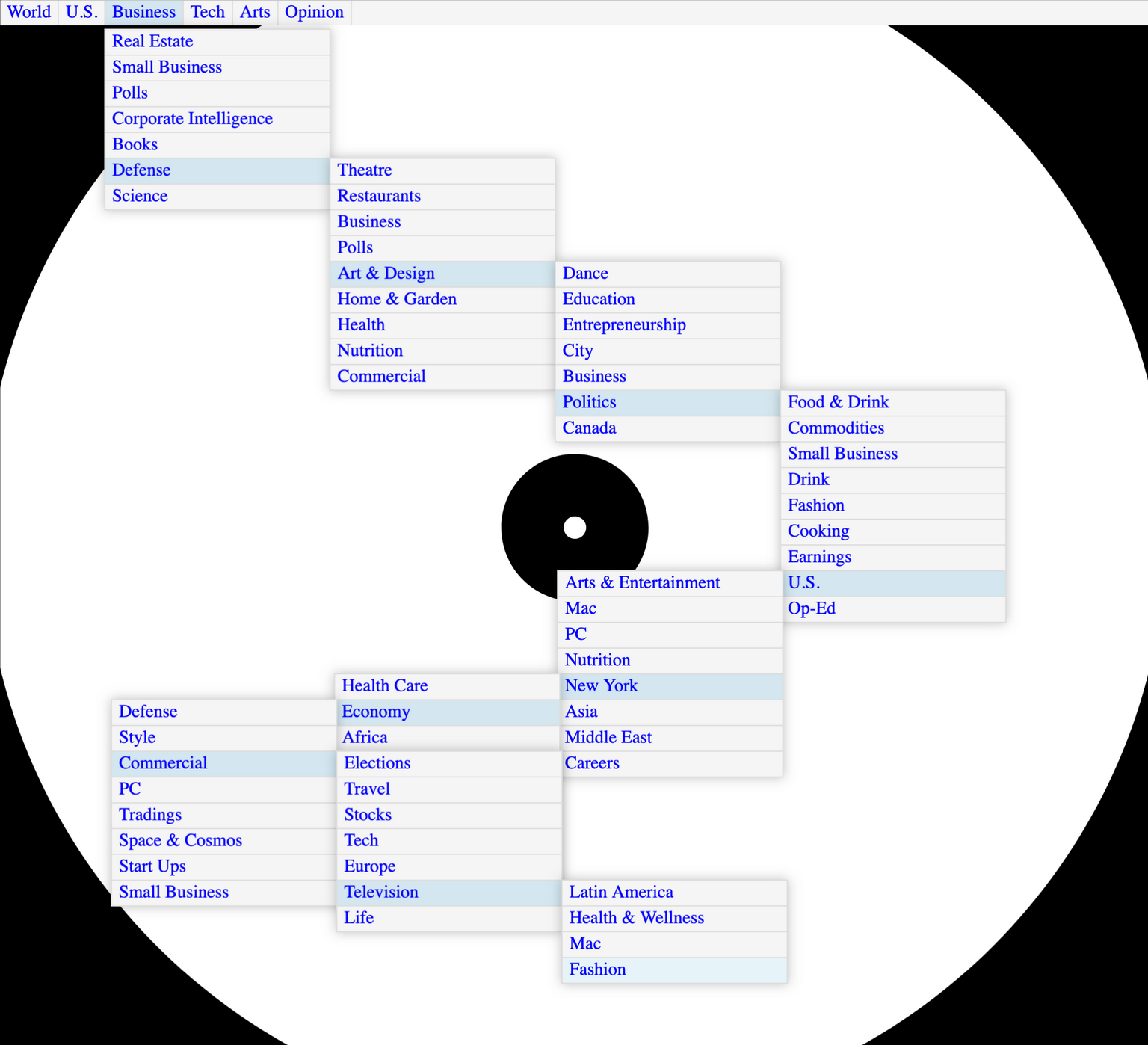Click Op-Ed in the Politics submenu
Viewport: 1148px width, 1045px height.
click(811, 608)
